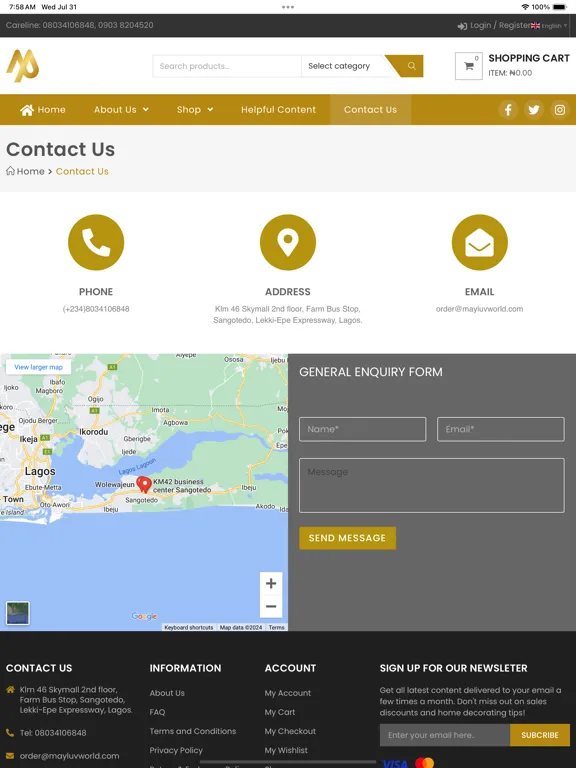Click the breadcrumb home icon

pos(10,171)
